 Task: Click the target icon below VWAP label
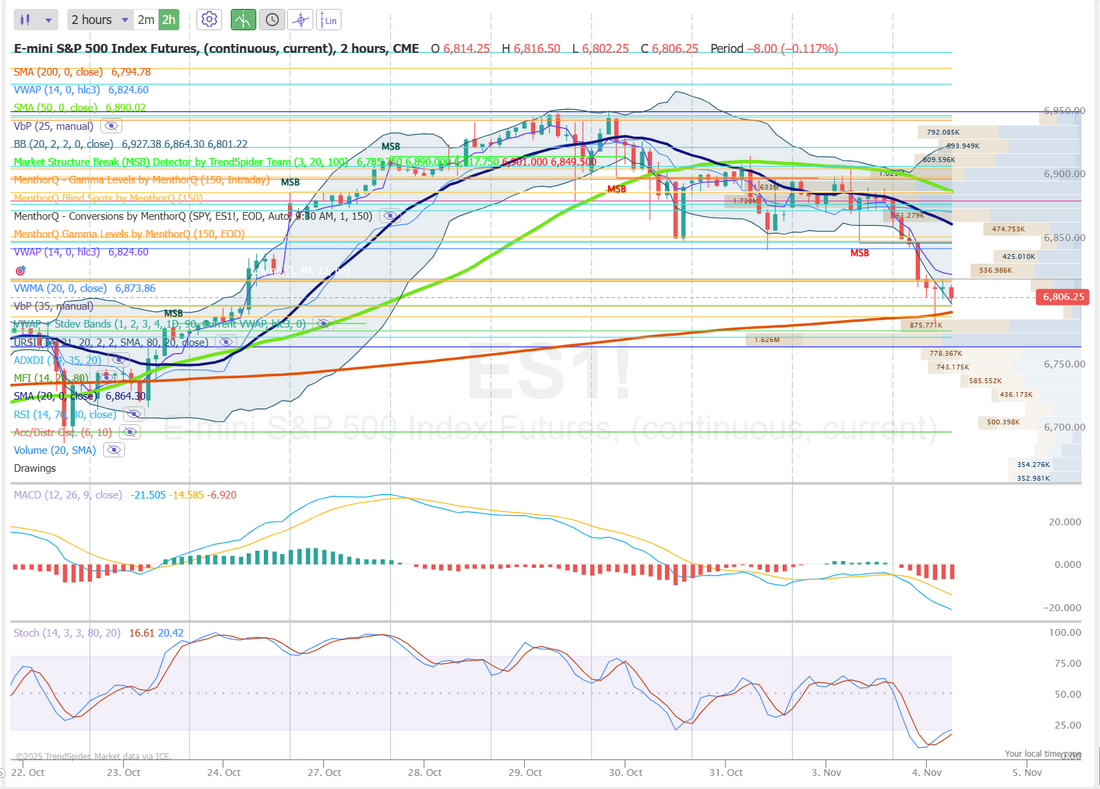point(21,271)
